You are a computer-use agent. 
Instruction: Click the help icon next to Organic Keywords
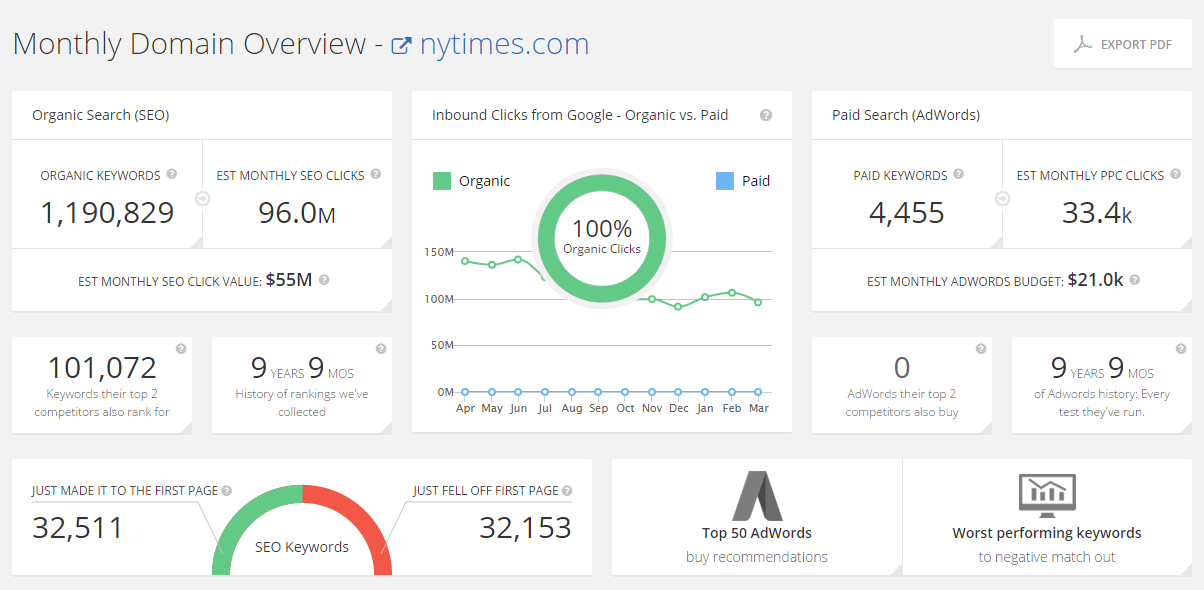click(172, 174)
